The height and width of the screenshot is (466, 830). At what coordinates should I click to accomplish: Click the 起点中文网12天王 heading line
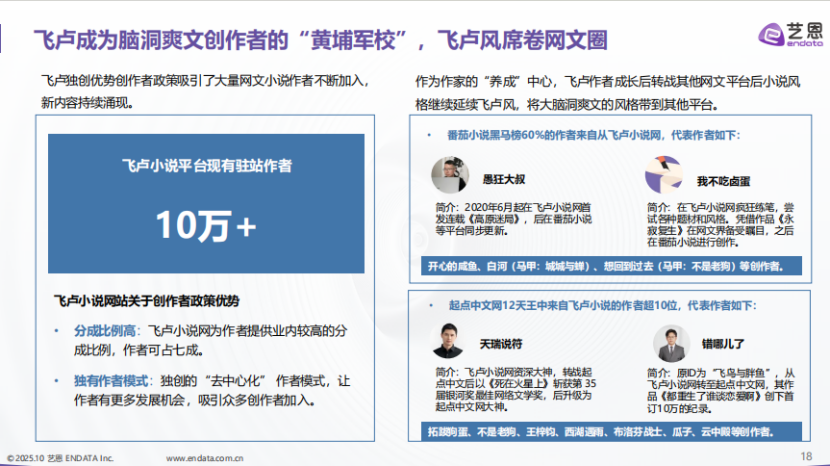coord(603,306)
